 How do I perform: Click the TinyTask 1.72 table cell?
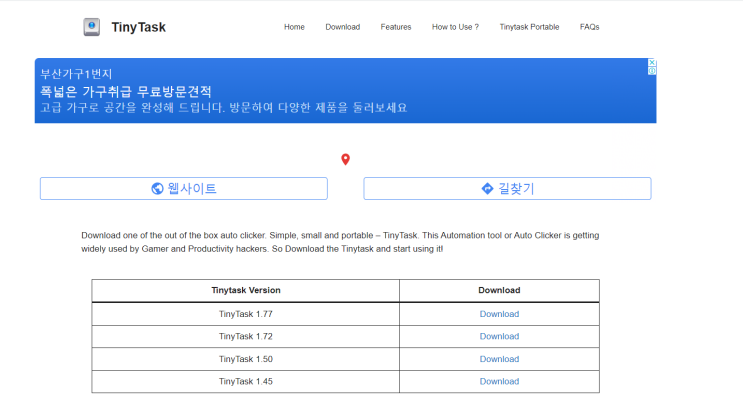click(245, 336)
